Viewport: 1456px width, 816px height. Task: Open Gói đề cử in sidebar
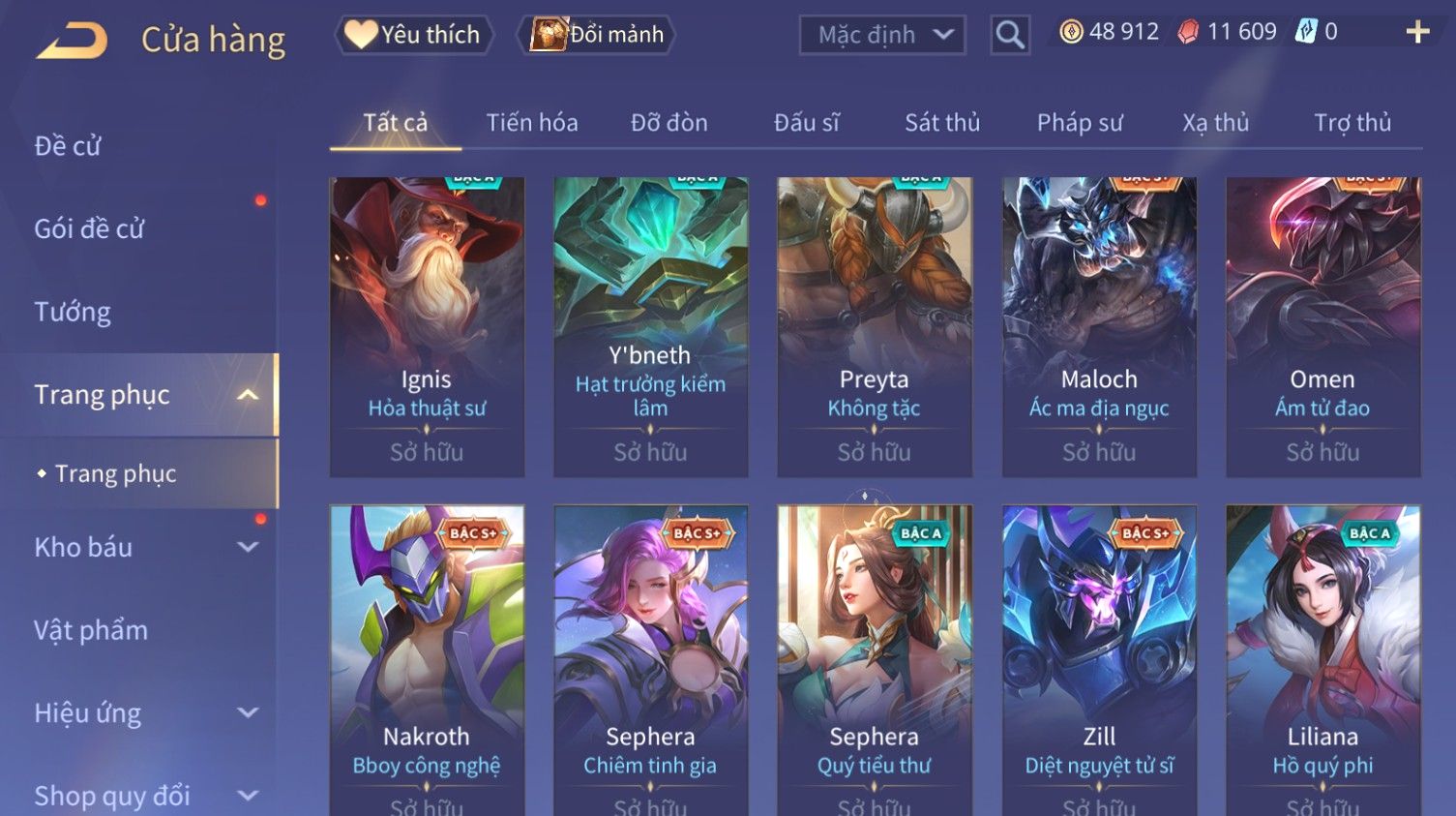coord(89,229)
